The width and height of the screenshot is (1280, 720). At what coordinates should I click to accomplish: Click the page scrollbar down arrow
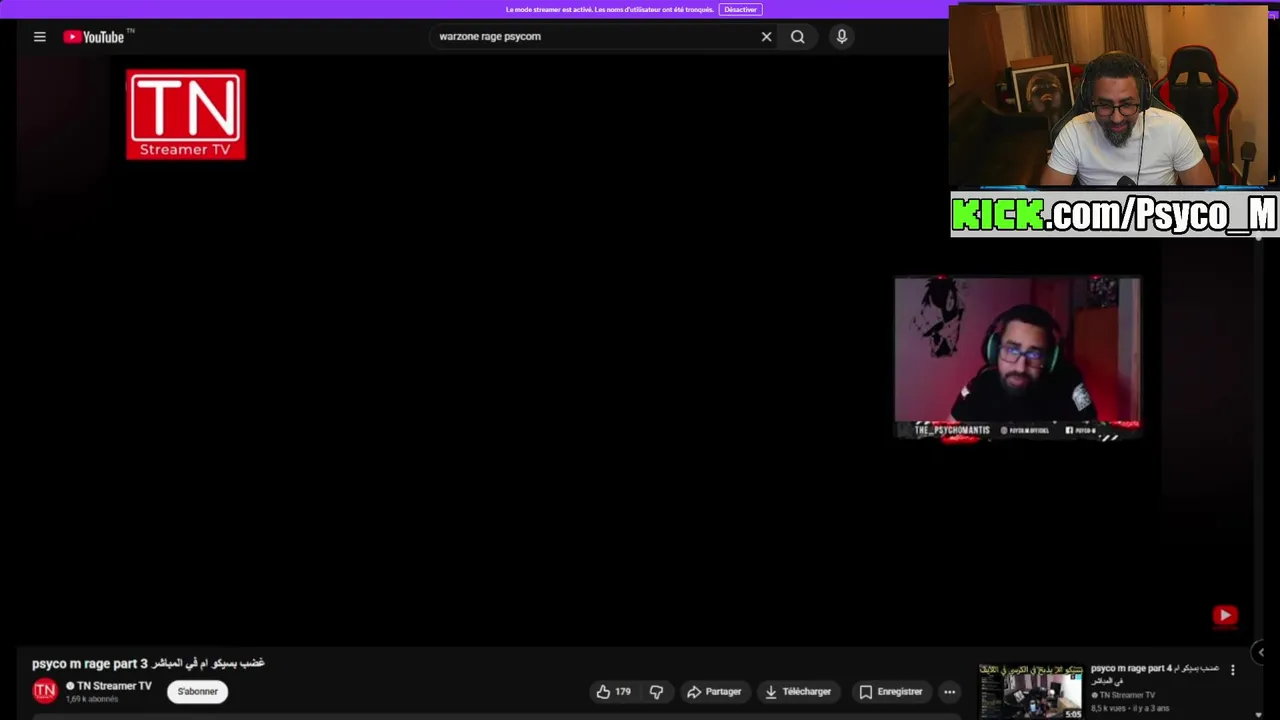(x=1259, y=715)
